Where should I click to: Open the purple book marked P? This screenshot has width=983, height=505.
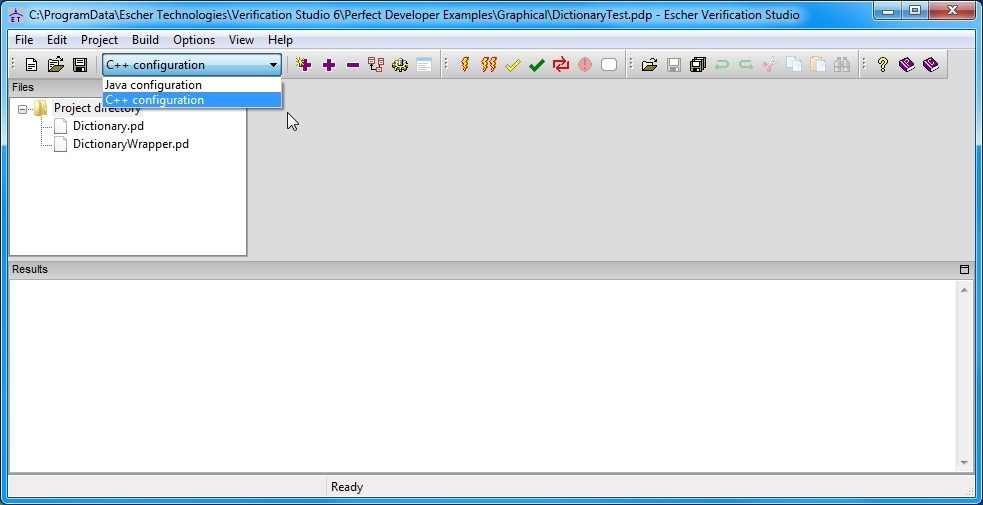907,65
